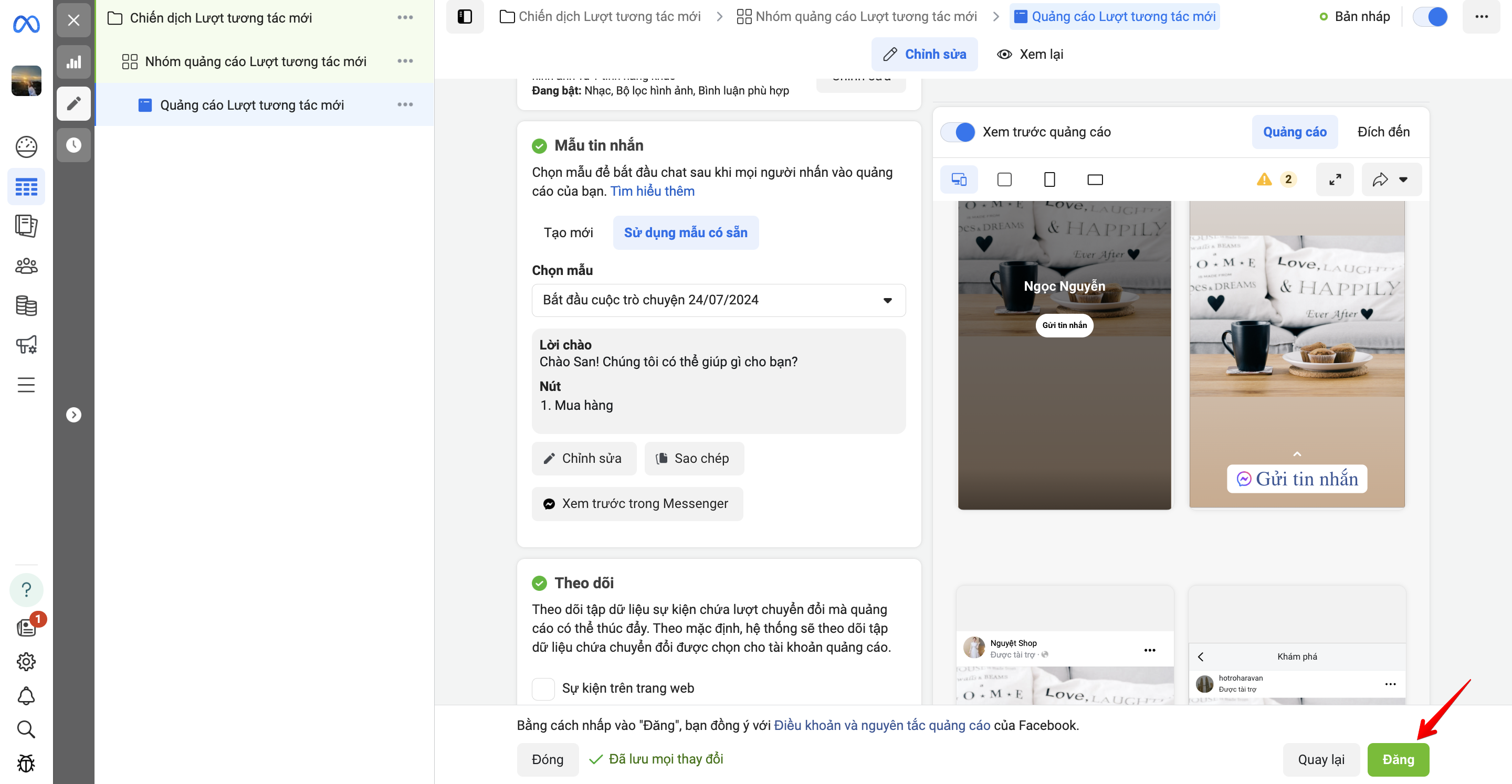Click the notifications bell icon
The height and width of the screenshot is (784, 1512).
(26, 696)
